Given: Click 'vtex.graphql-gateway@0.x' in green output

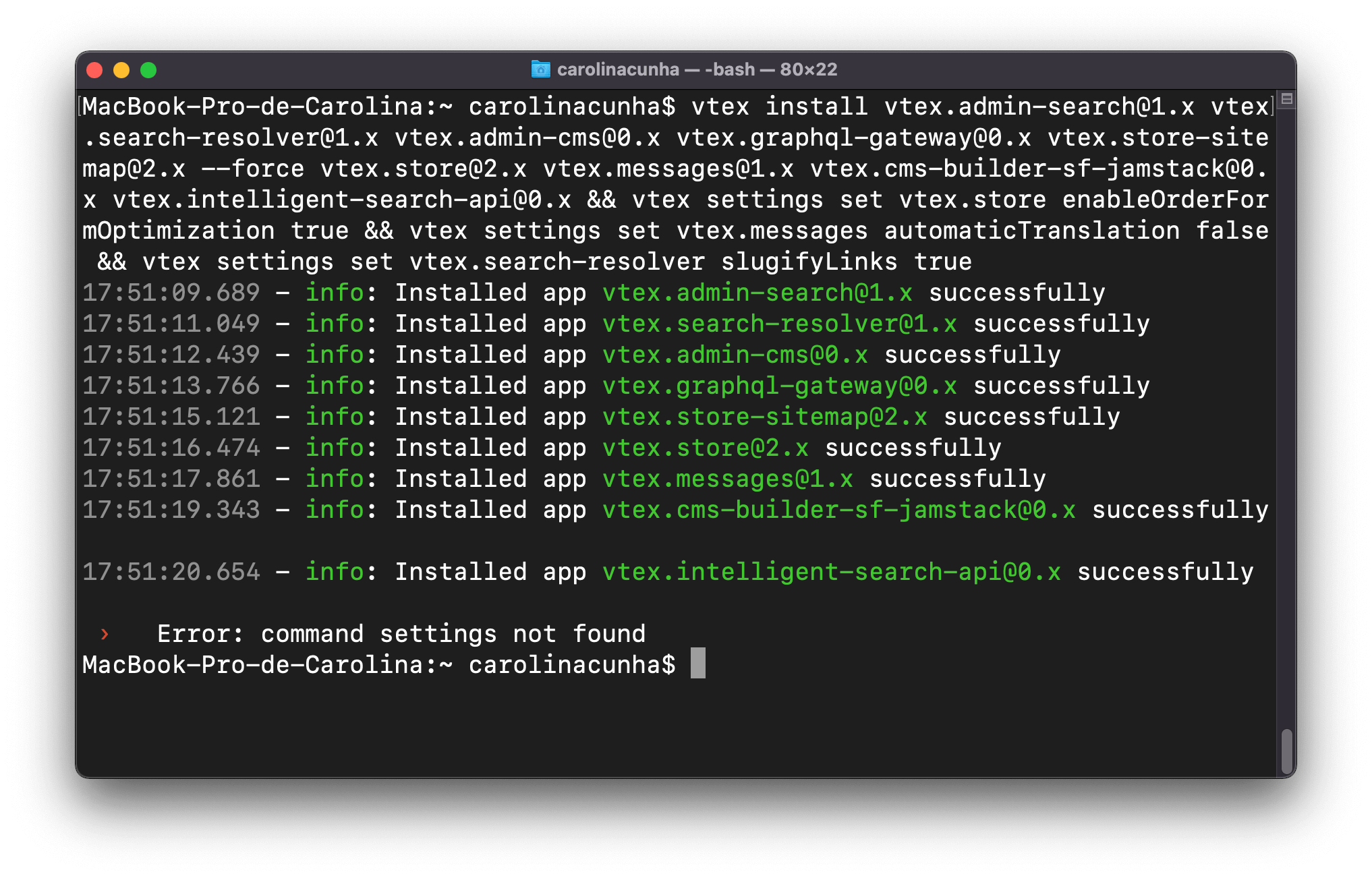Looking at the screenshot, I should coord(780,386).
